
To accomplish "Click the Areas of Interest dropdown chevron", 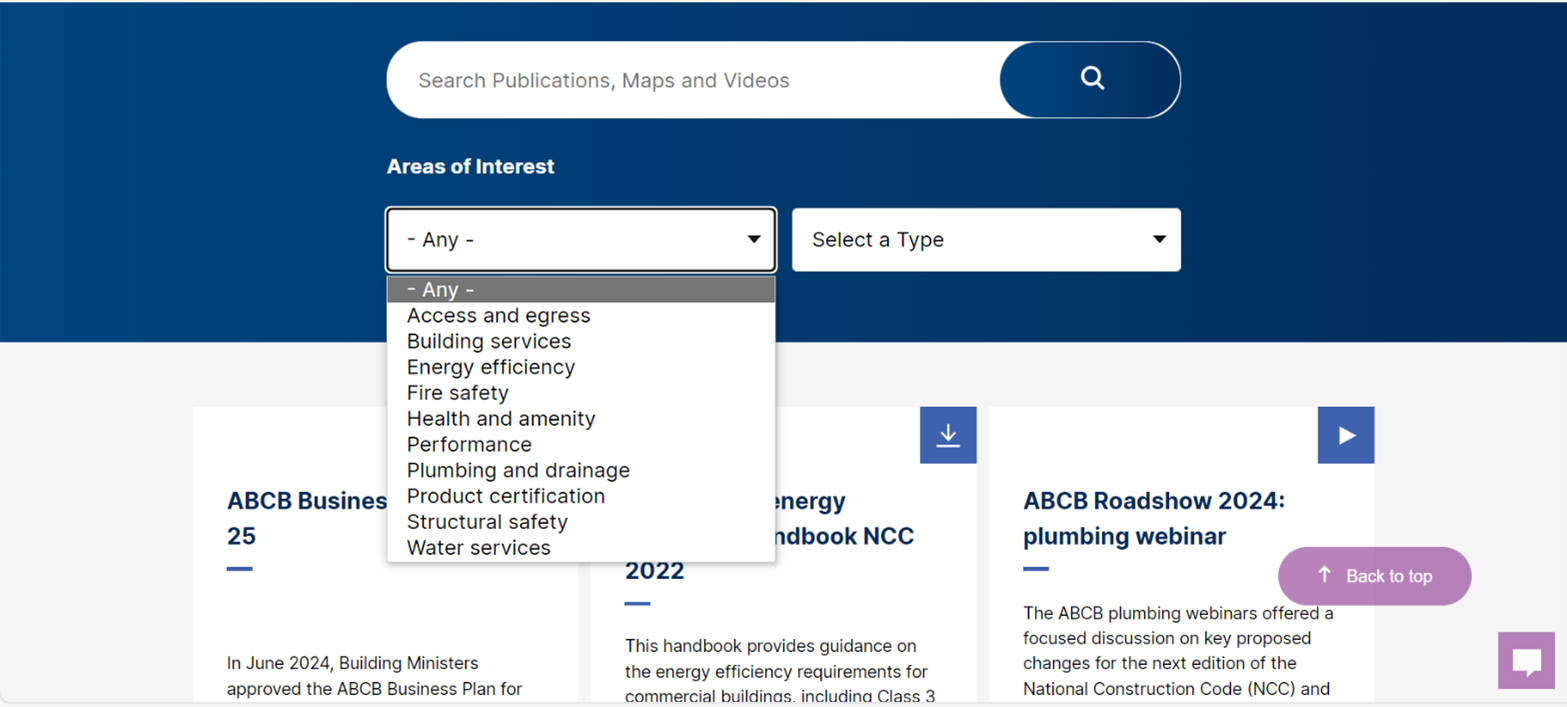I will click(752, 239).
